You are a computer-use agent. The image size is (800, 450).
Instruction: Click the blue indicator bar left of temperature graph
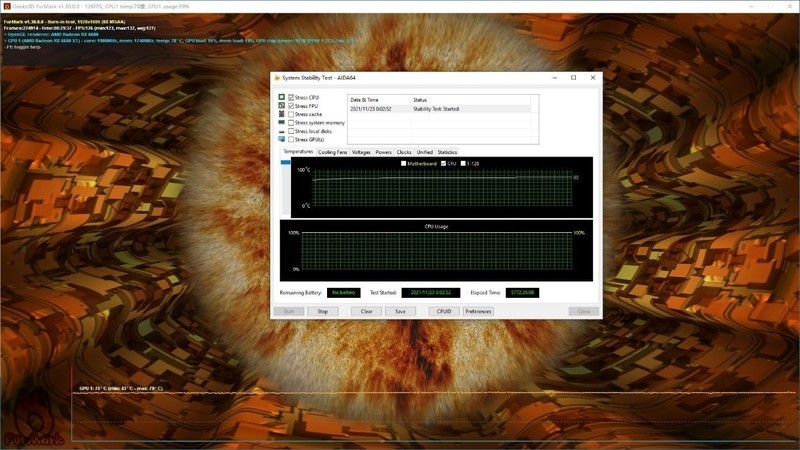pyautogui.click(x=286, y=162)
